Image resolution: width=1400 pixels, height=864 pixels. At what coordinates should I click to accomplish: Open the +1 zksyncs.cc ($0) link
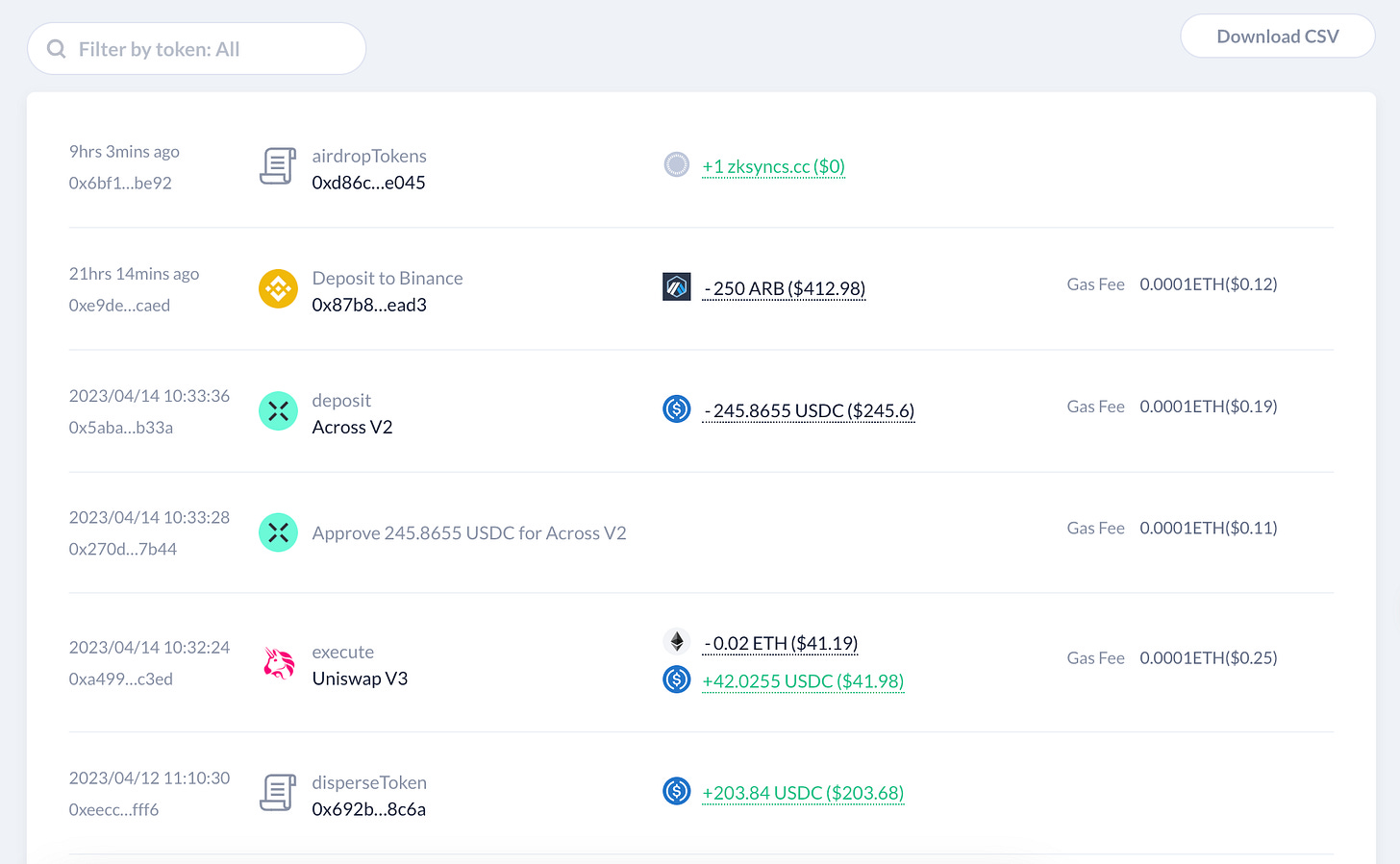pos(774,166)
